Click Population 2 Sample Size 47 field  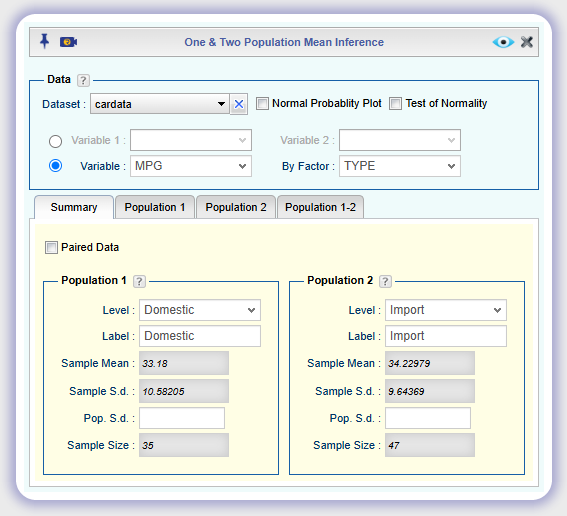coord(430,445)
